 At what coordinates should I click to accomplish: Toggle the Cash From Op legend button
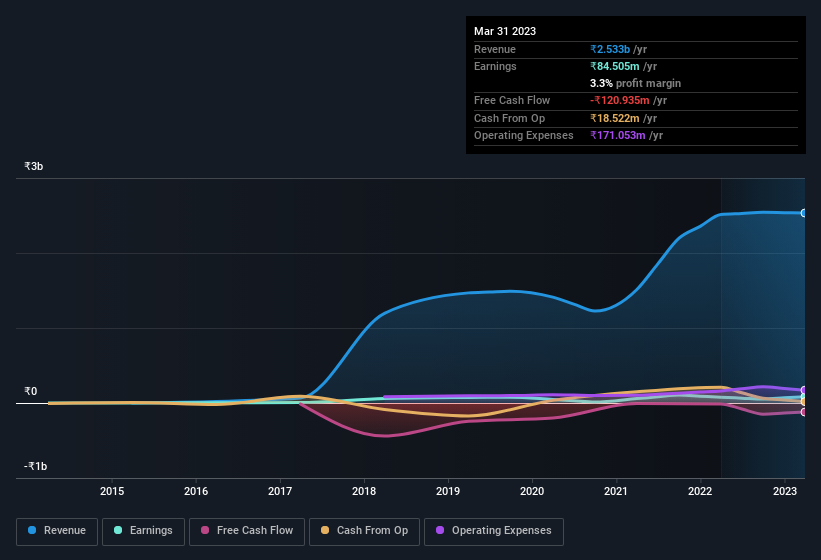click(364, 531)
